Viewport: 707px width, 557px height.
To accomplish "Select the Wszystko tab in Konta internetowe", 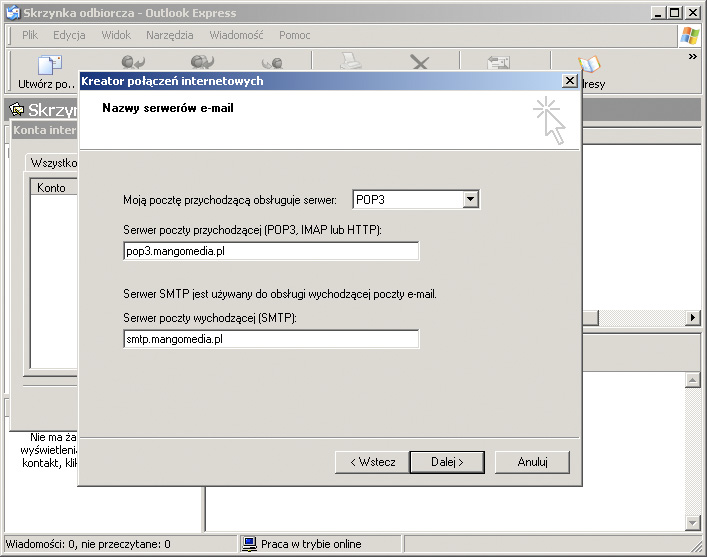I will [53, 162].
